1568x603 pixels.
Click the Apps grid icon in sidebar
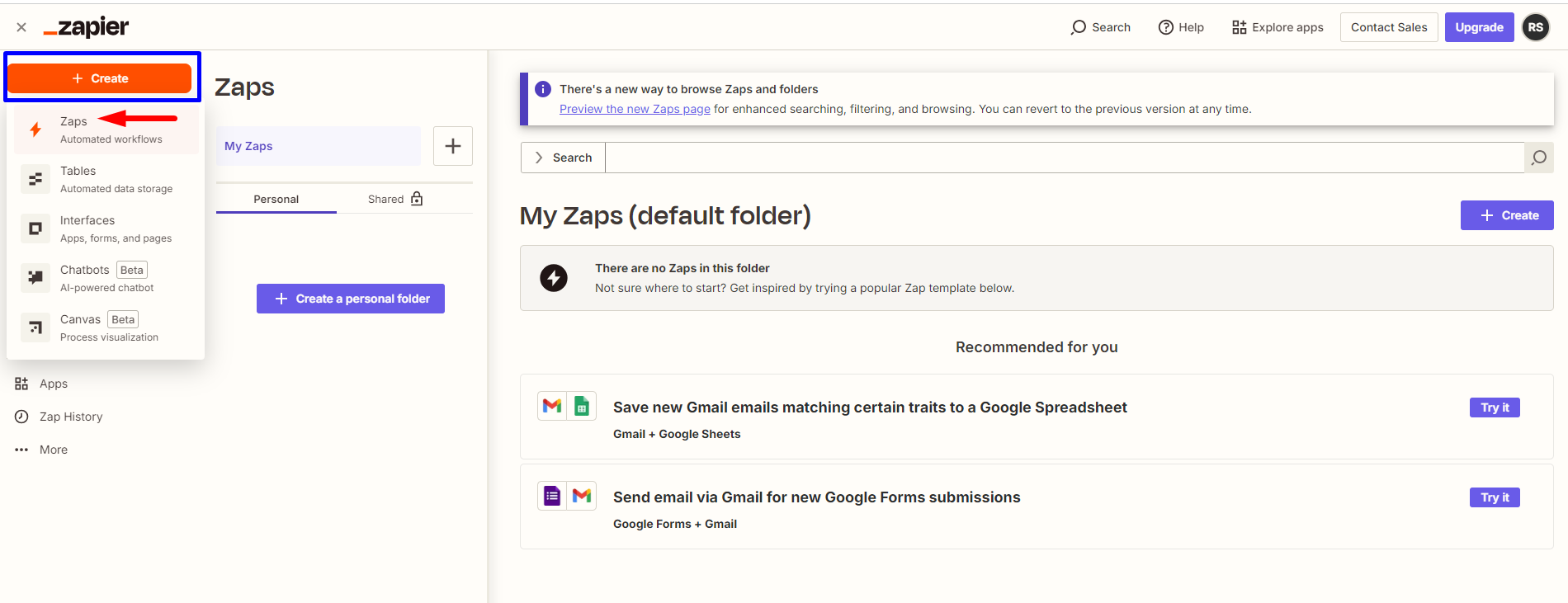pyautogui.click(x=21, y=384)
